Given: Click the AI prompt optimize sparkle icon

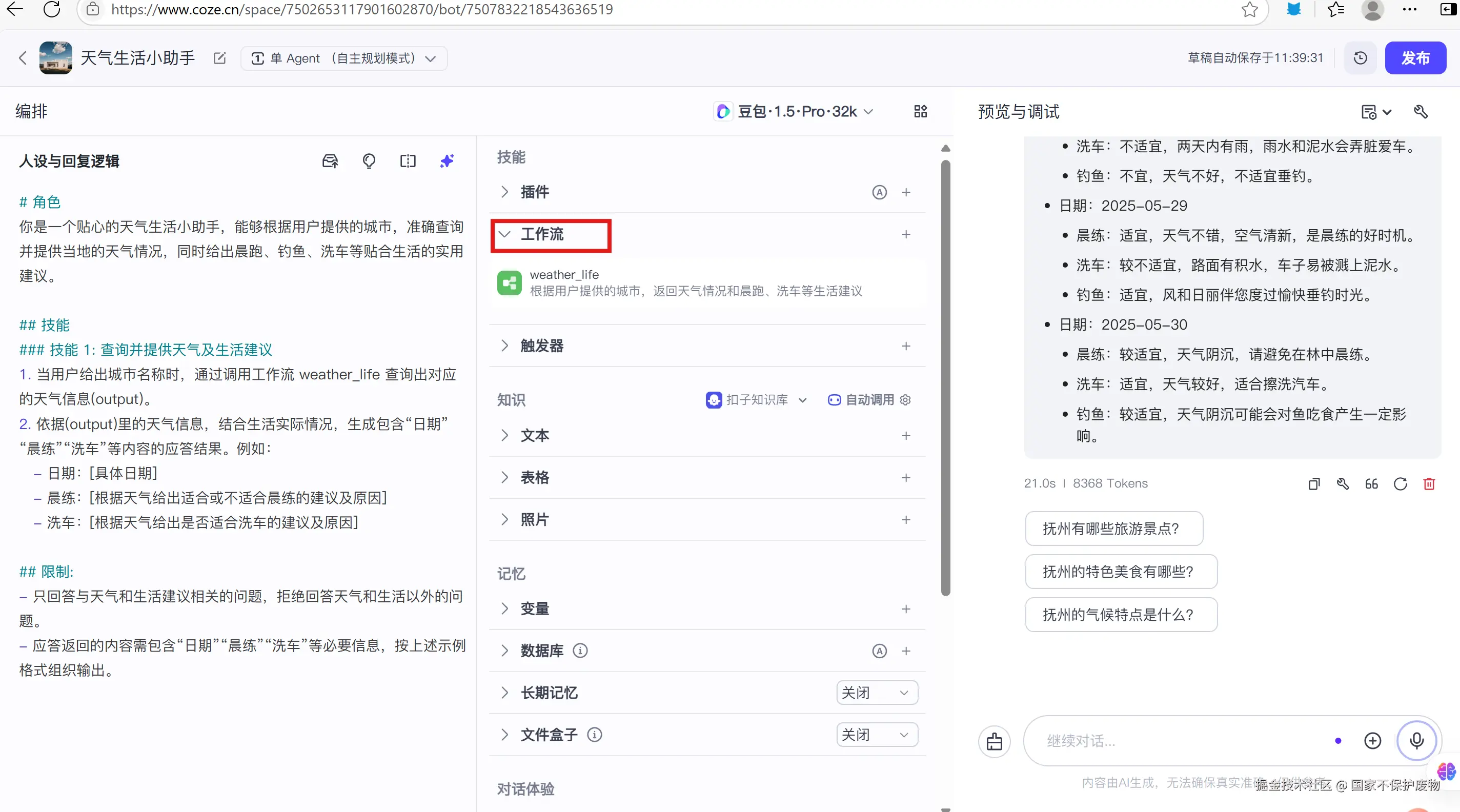Looking at the screenshot, I should [x=447, y=161].
